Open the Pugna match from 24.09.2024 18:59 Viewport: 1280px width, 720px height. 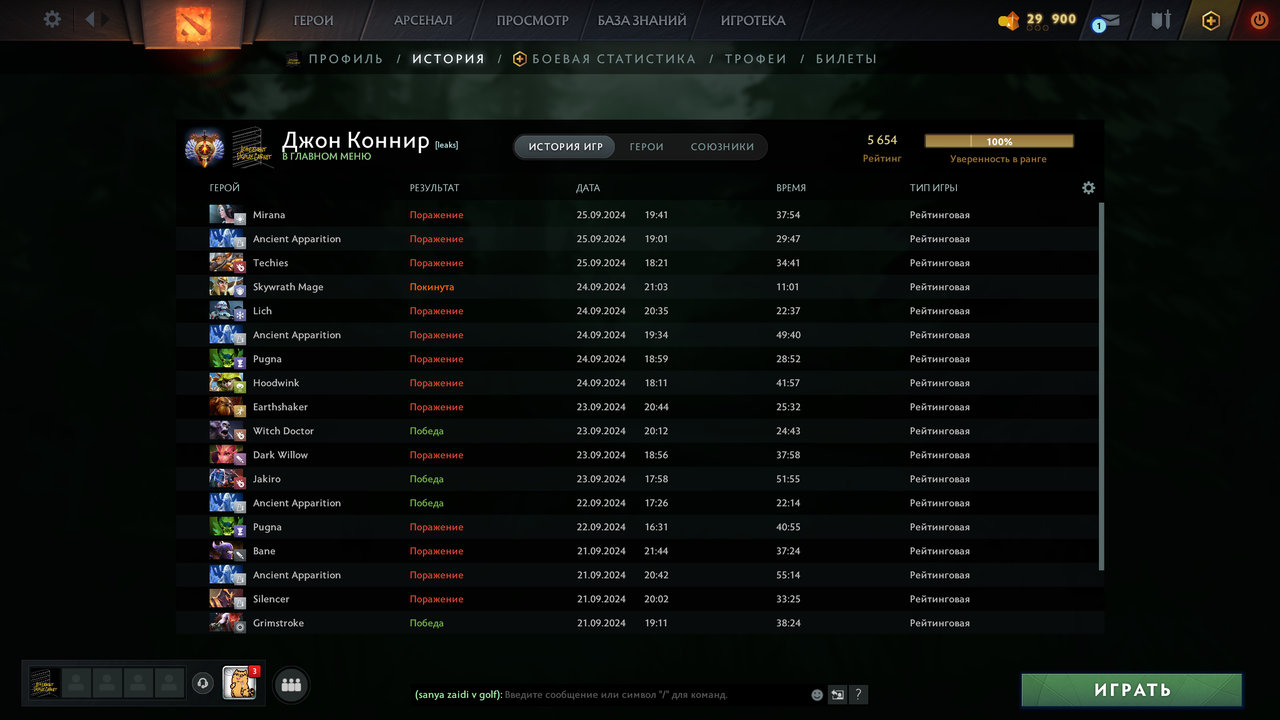pos(640,359)
